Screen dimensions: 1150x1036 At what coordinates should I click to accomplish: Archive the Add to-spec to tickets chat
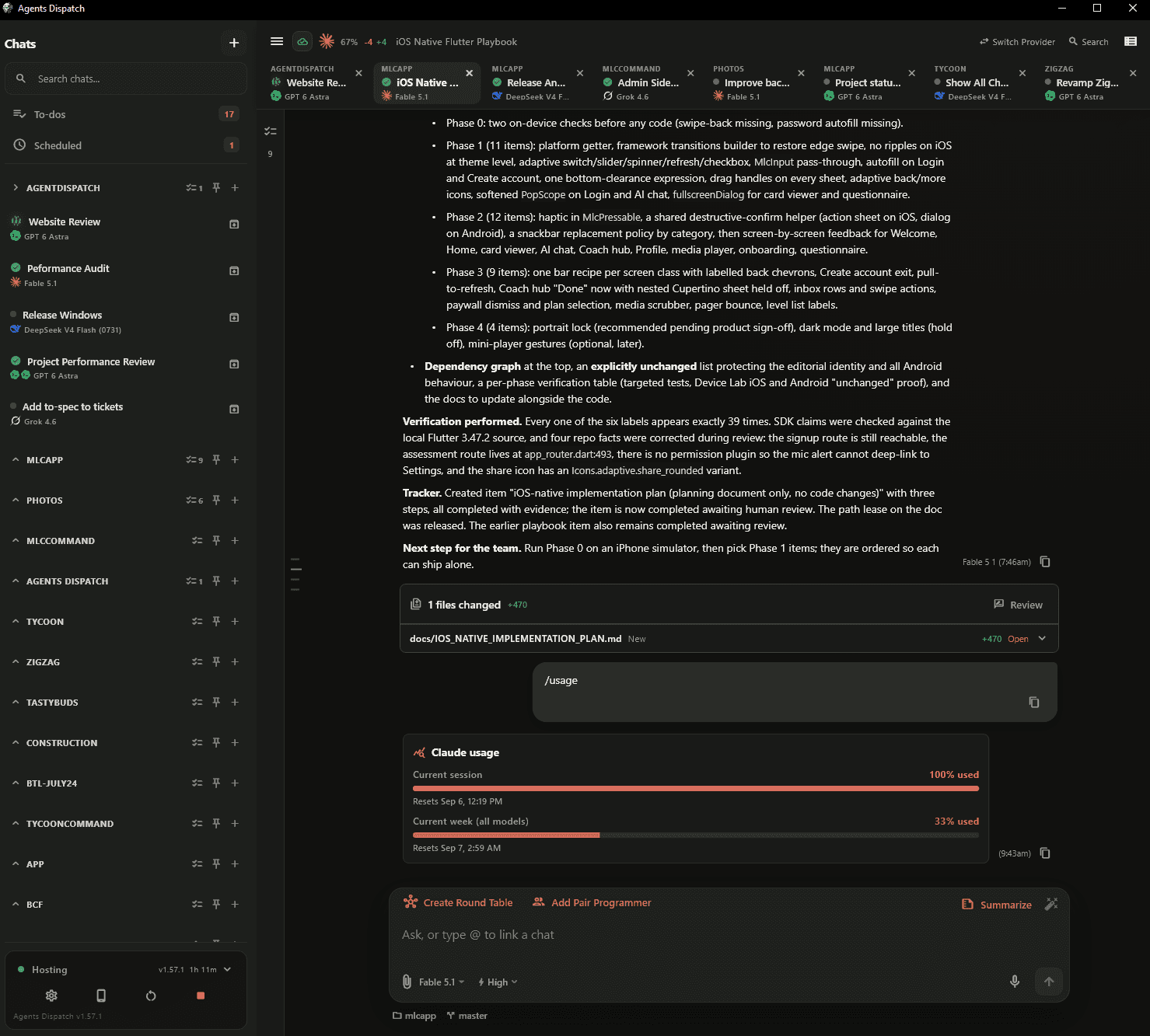click(x=234, y=409)
